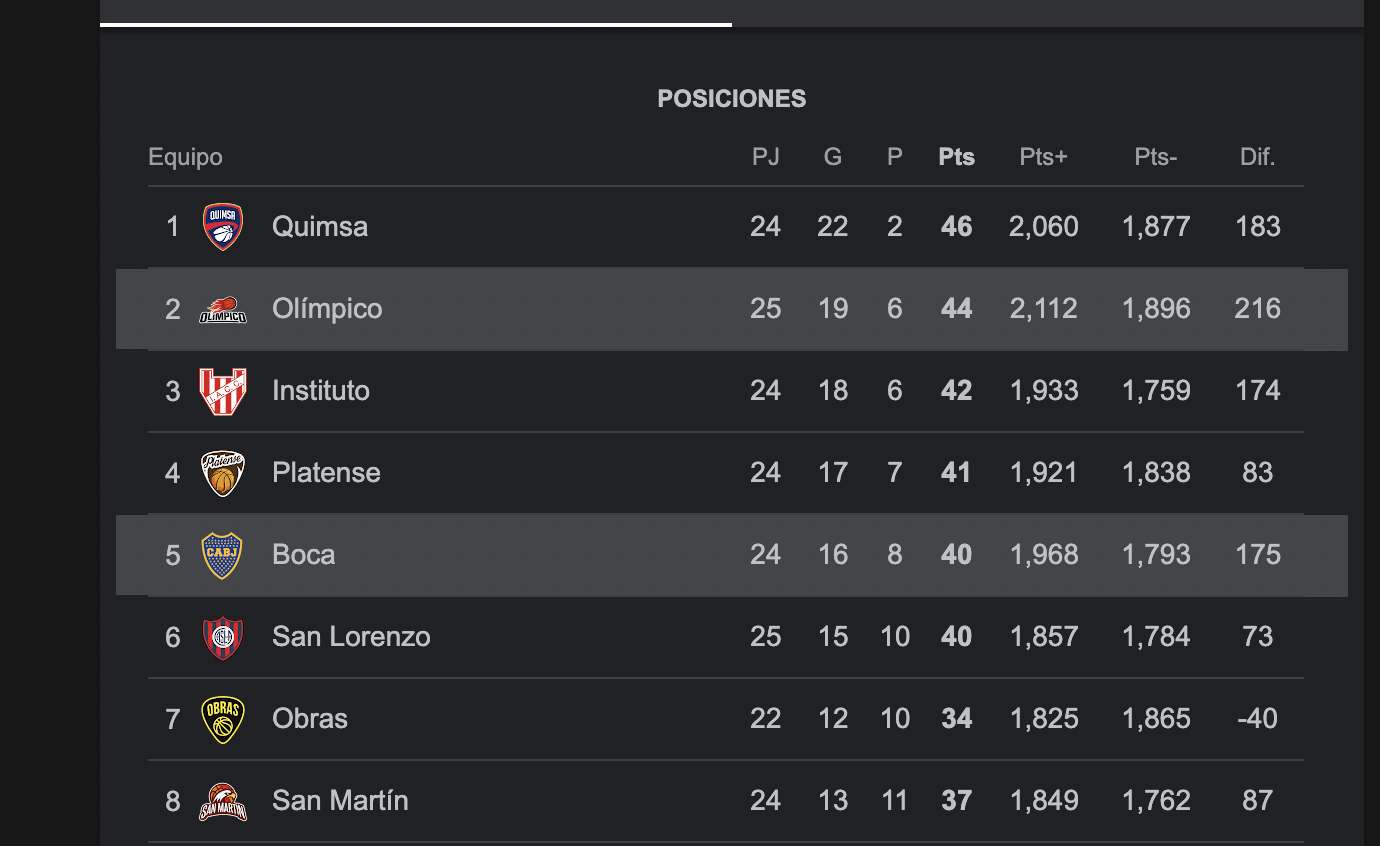The image size is (1380, 846).
Task: Click the San Martín team logo
Action: click(x=222, y=801)
